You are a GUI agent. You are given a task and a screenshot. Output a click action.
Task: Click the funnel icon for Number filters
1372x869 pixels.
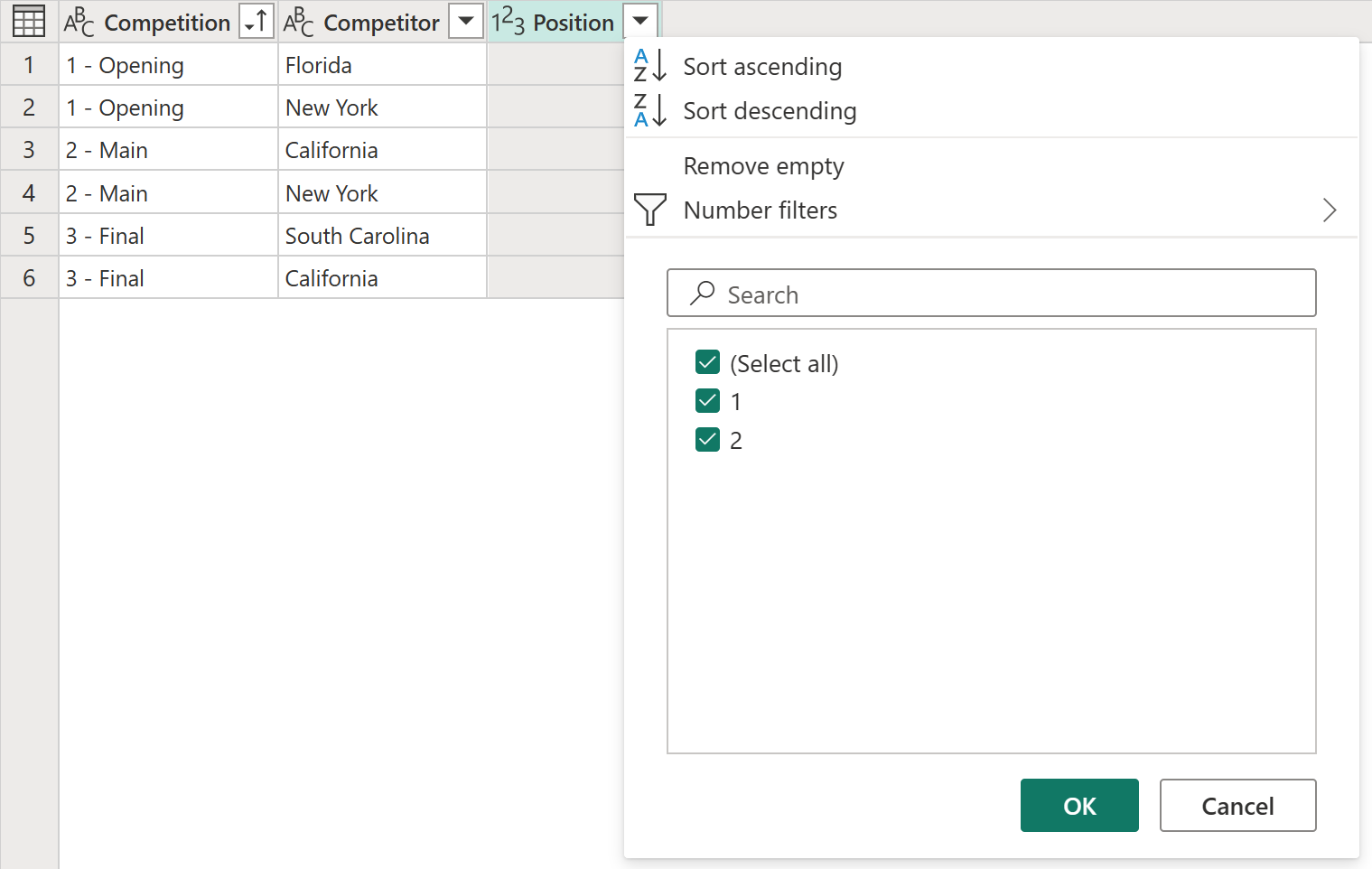[x=650, y=210]
